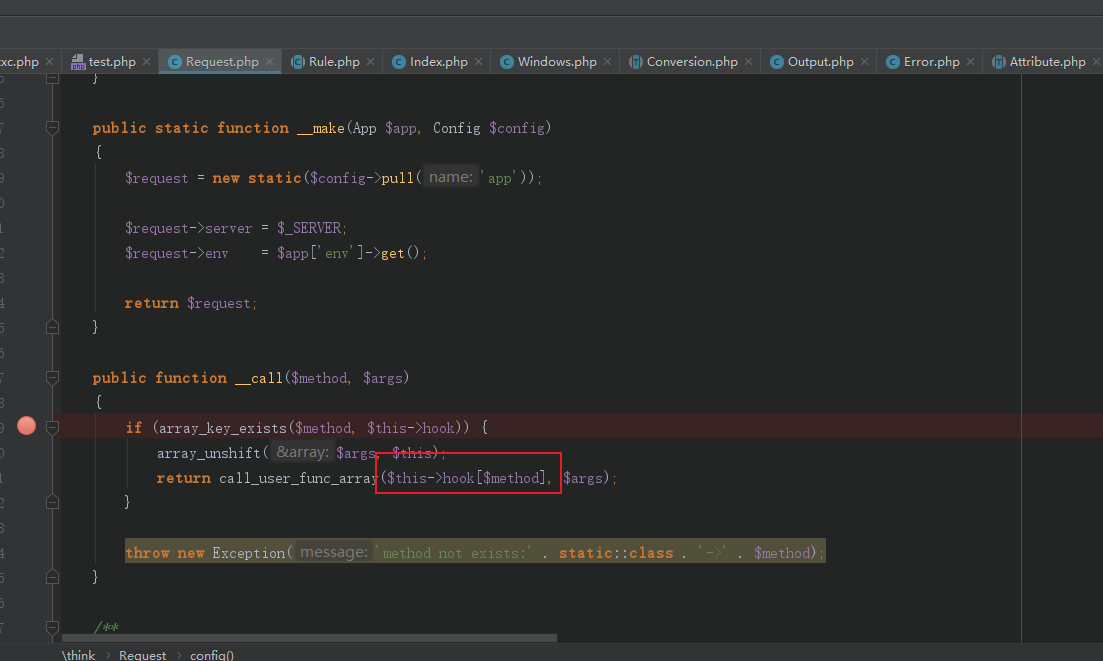
Task: Click the get() method call
Action: pos(400,253)
